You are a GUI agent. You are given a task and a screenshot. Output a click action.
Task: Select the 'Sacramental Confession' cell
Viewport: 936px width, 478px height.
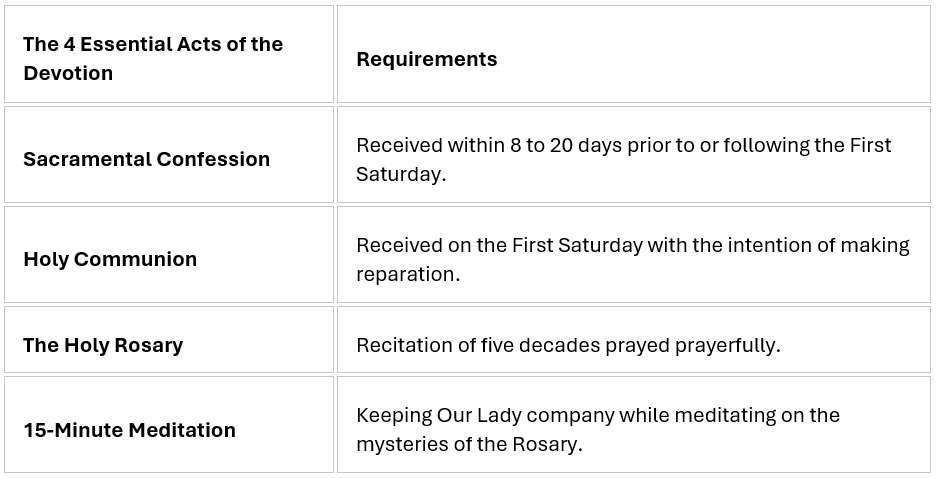(x=169, y=155)
